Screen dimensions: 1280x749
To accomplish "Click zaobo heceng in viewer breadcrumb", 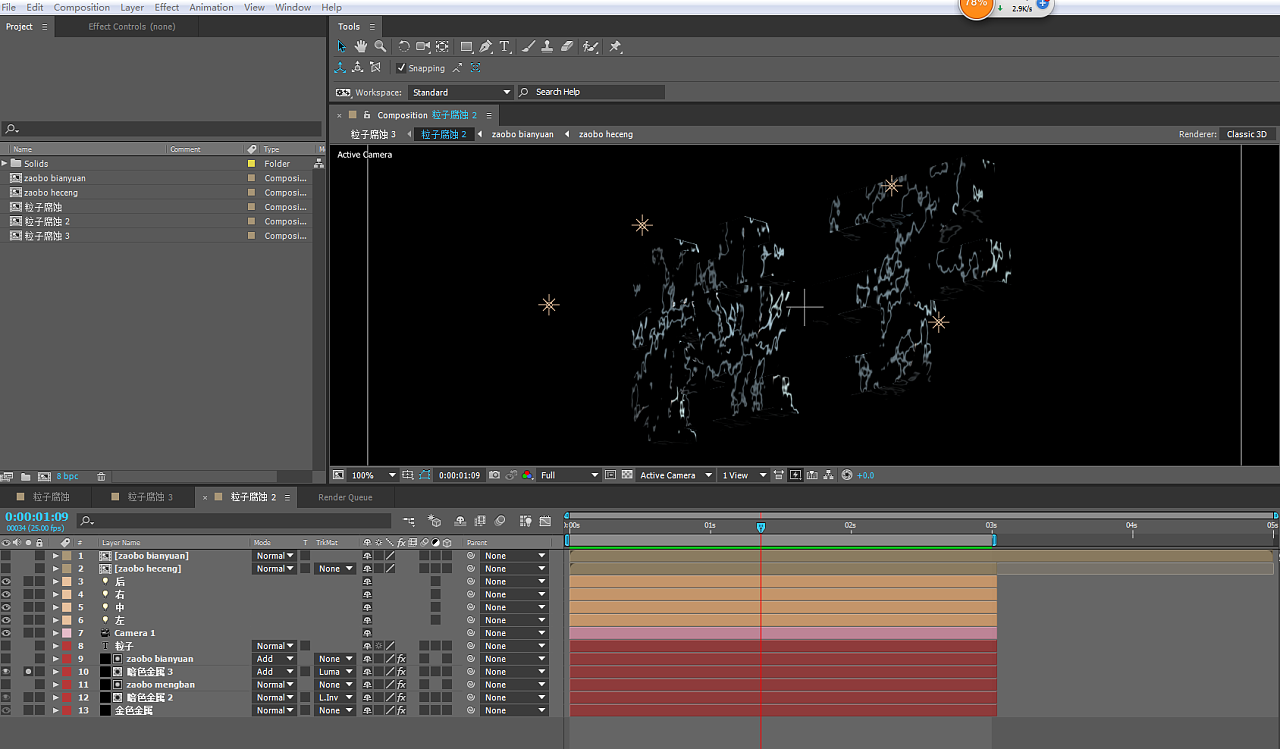I will tap(606, 134).
